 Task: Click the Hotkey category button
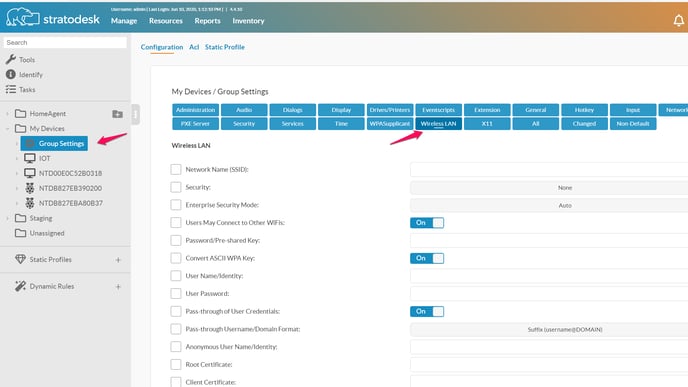coord(584,110)
